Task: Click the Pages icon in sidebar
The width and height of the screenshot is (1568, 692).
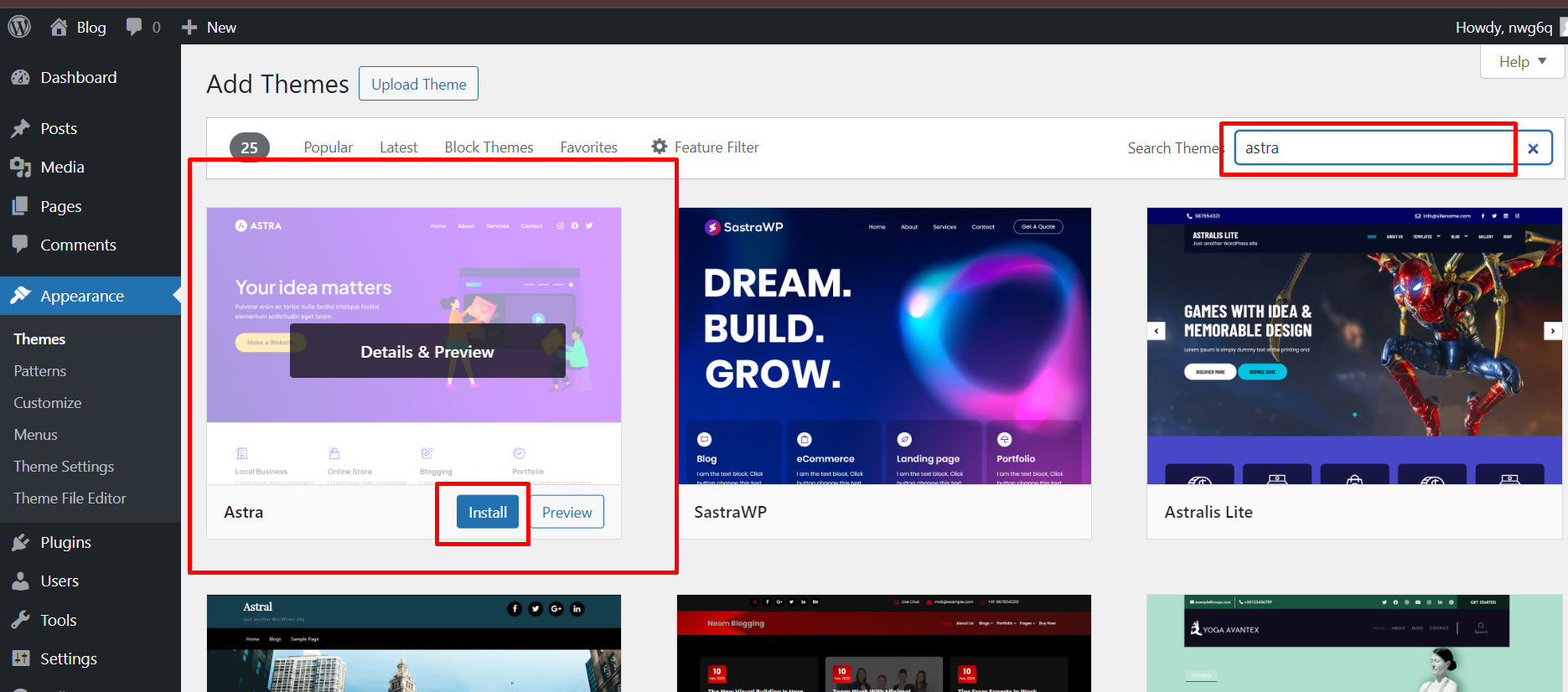Action: pos(21,206)
